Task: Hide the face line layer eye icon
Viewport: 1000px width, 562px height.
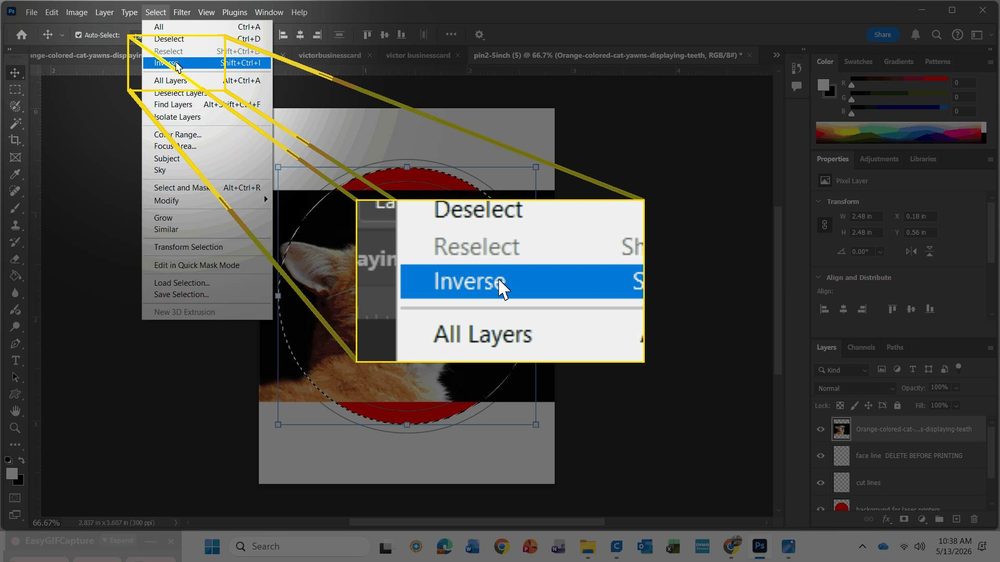Action: point(821,456)
